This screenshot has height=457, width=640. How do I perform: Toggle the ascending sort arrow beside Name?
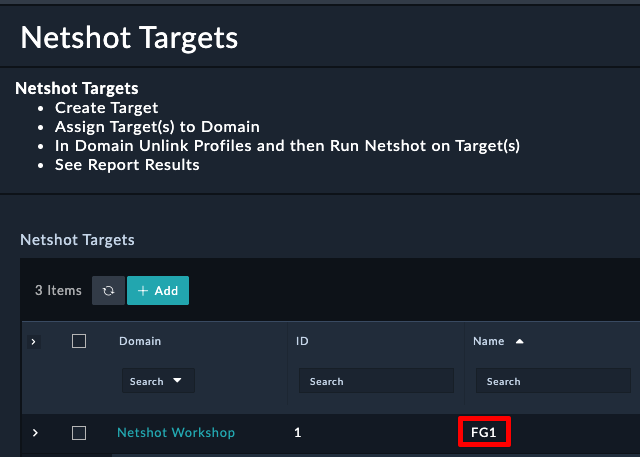tap(520, 341)
